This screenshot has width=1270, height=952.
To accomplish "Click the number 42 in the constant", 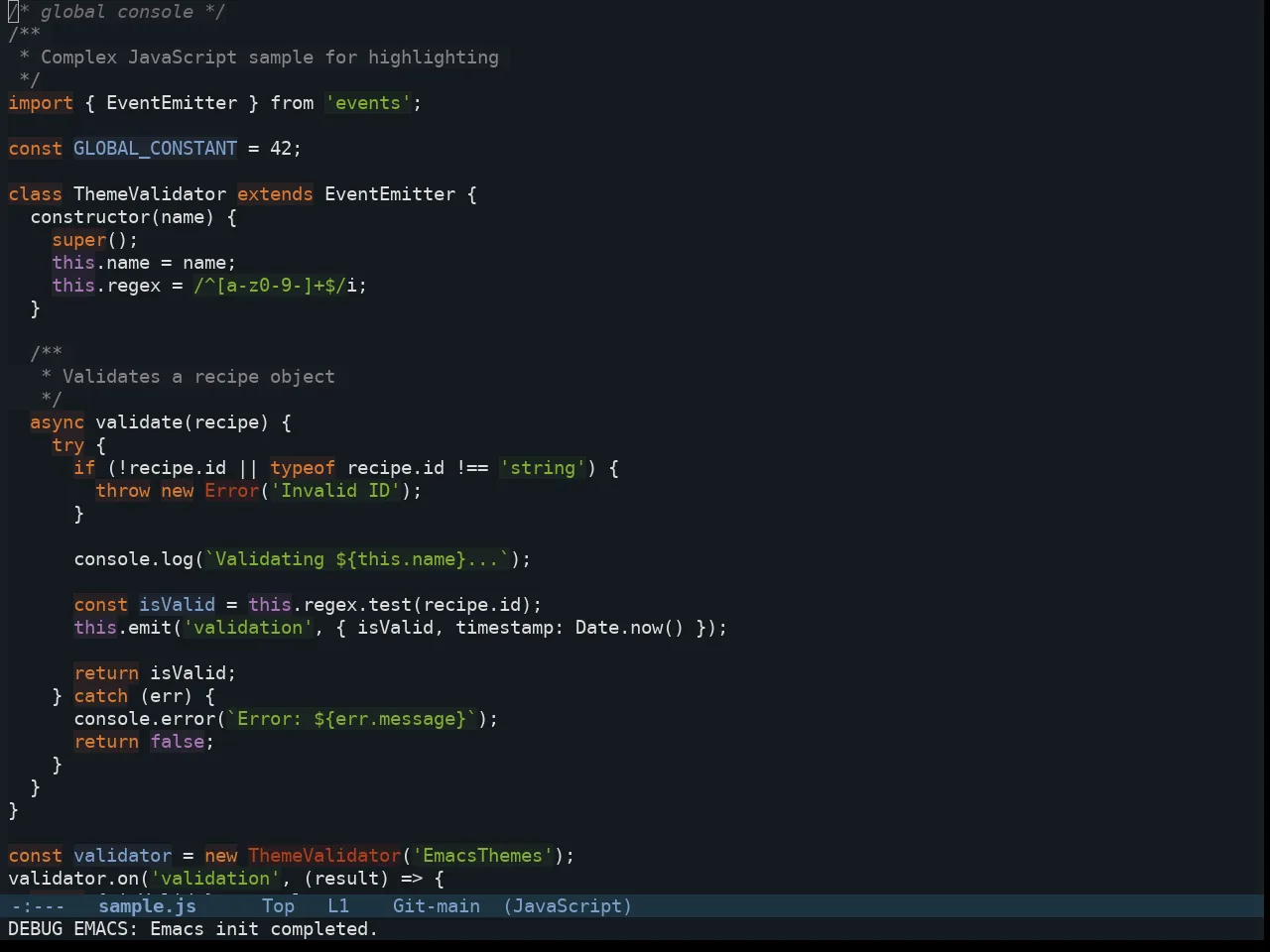I will pyautogui.click(x=281, y=149).
